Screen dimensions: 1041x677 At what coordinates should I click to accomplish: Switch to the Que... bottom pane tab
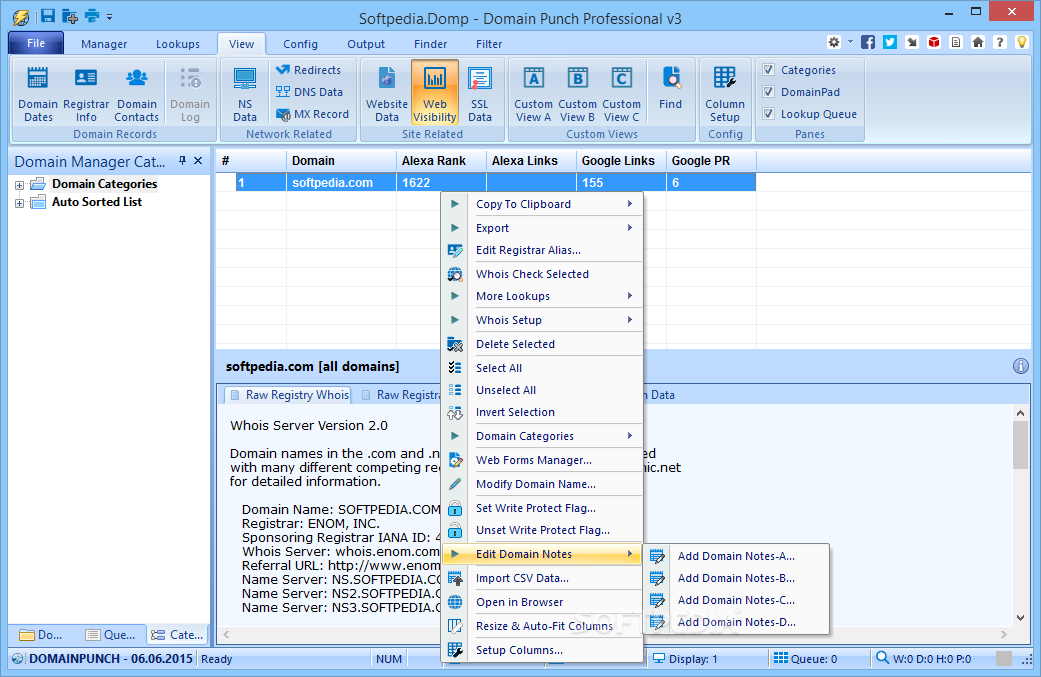coord(110,635)
